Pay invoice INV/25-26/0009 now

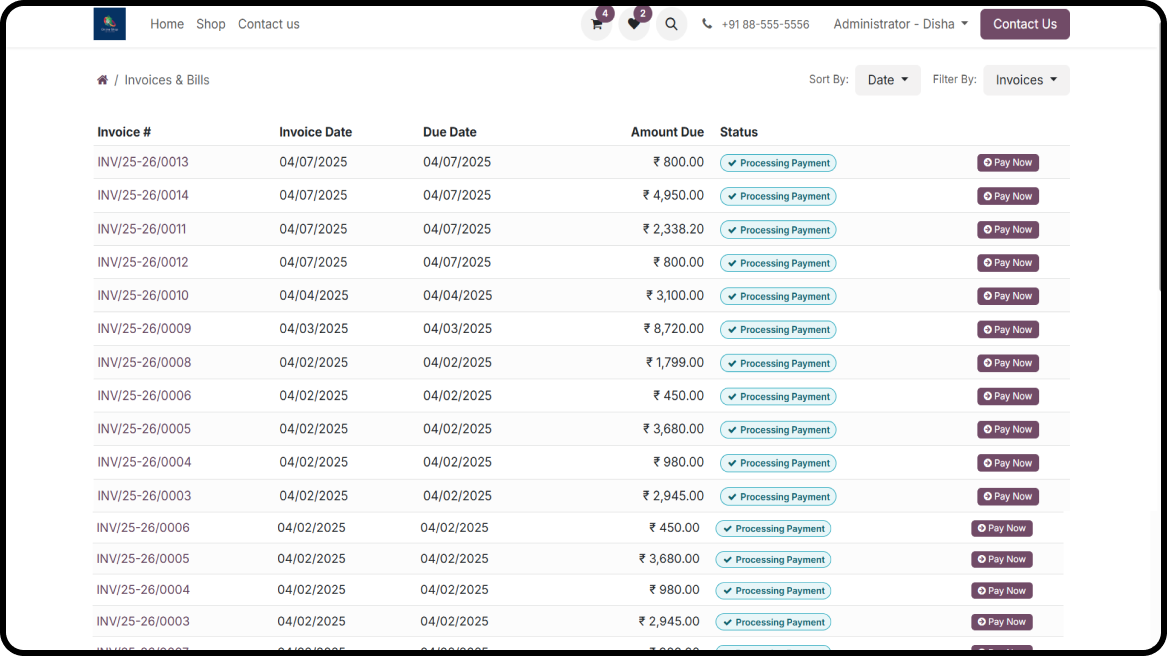point(1007,330)
